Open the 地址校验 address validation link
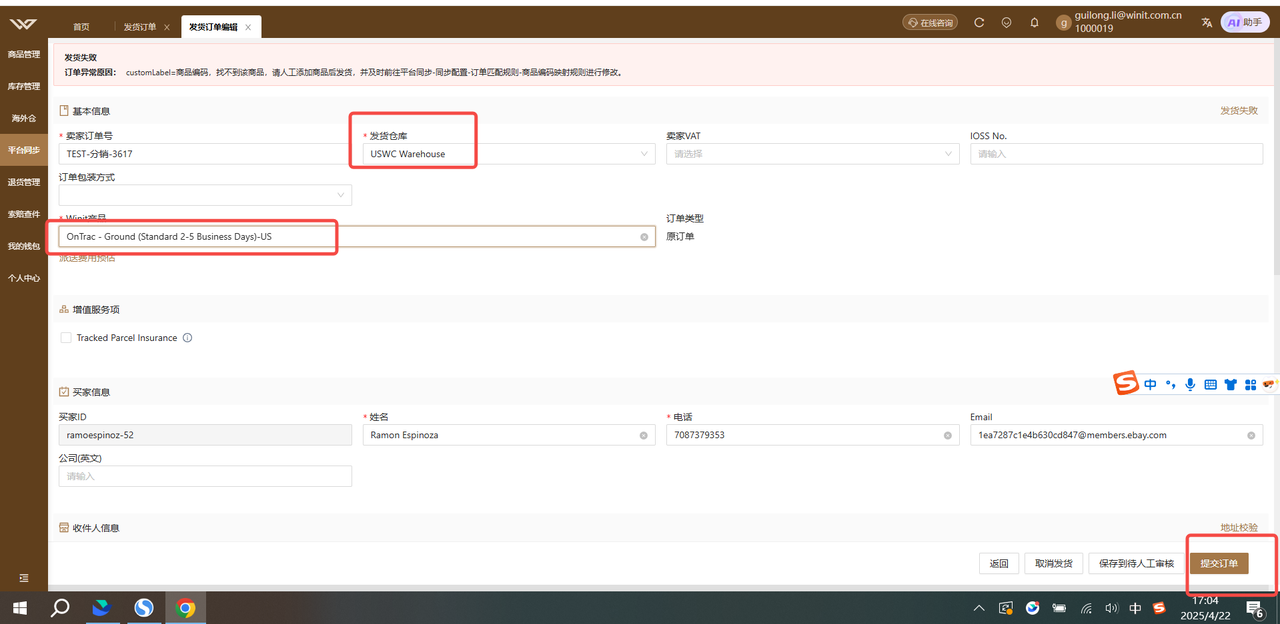The image size is (1280, 624). pyautogui.click(x=1240, y=527)
